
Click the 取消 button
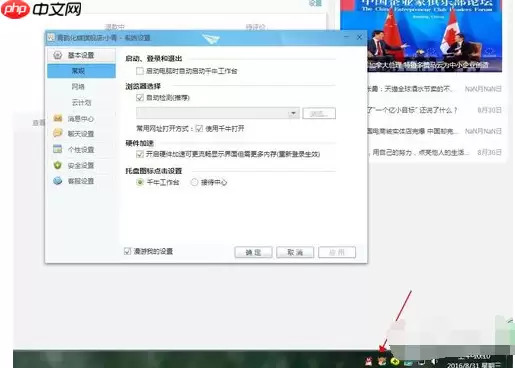[x=295, y=252]
